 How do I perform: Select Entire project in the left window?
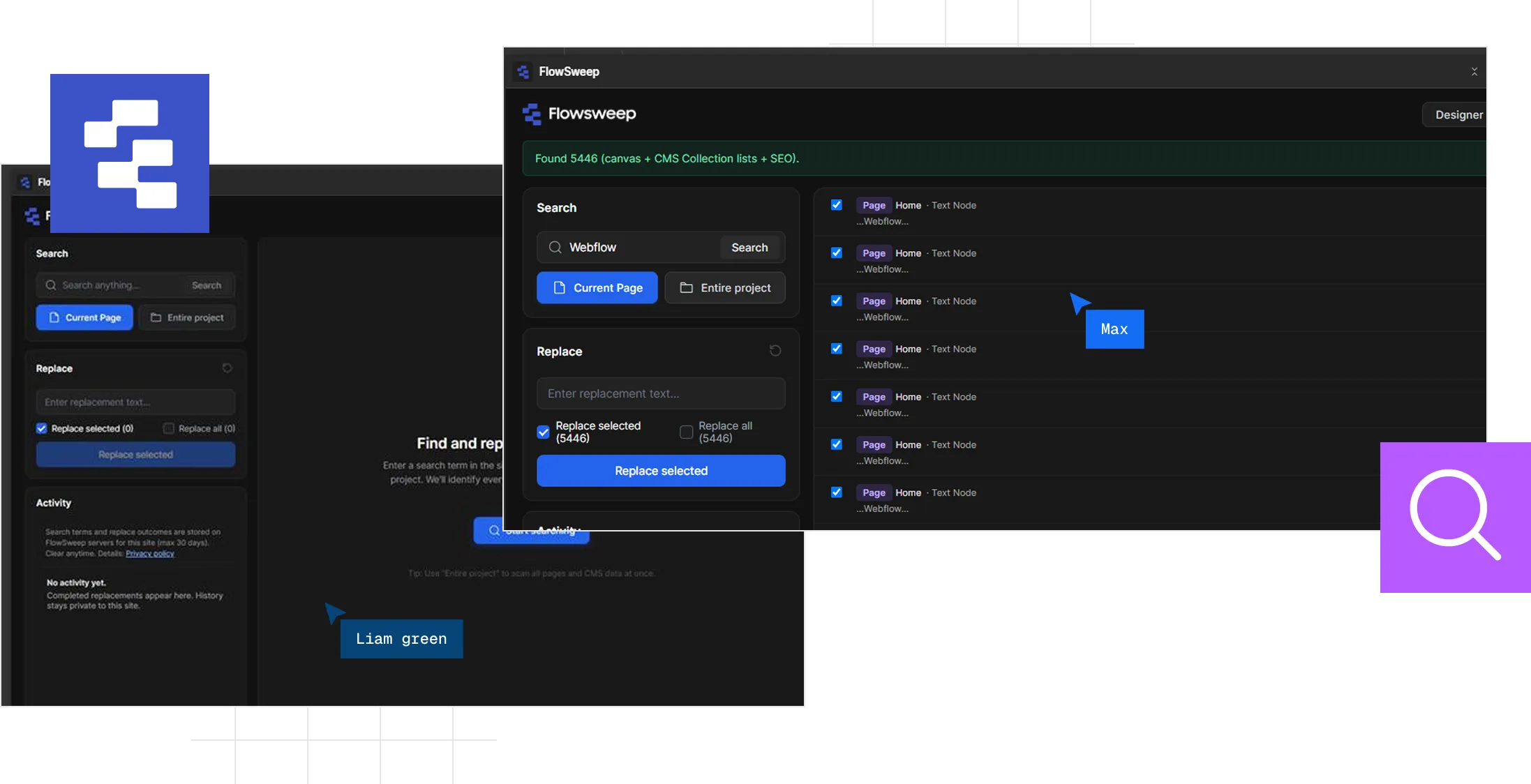coord(187,318)
